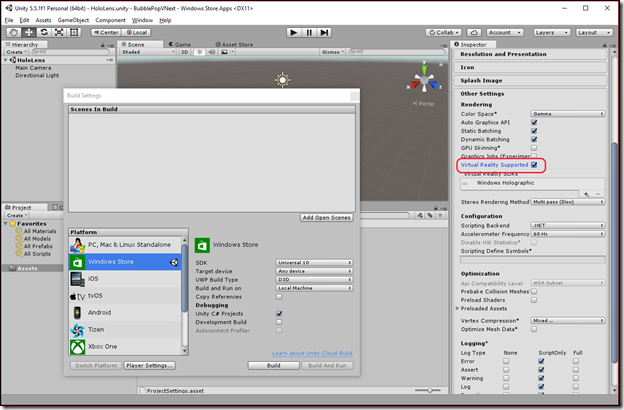
Task: Toggle Auto Graphics API checkbox
Action: point(534,122)
